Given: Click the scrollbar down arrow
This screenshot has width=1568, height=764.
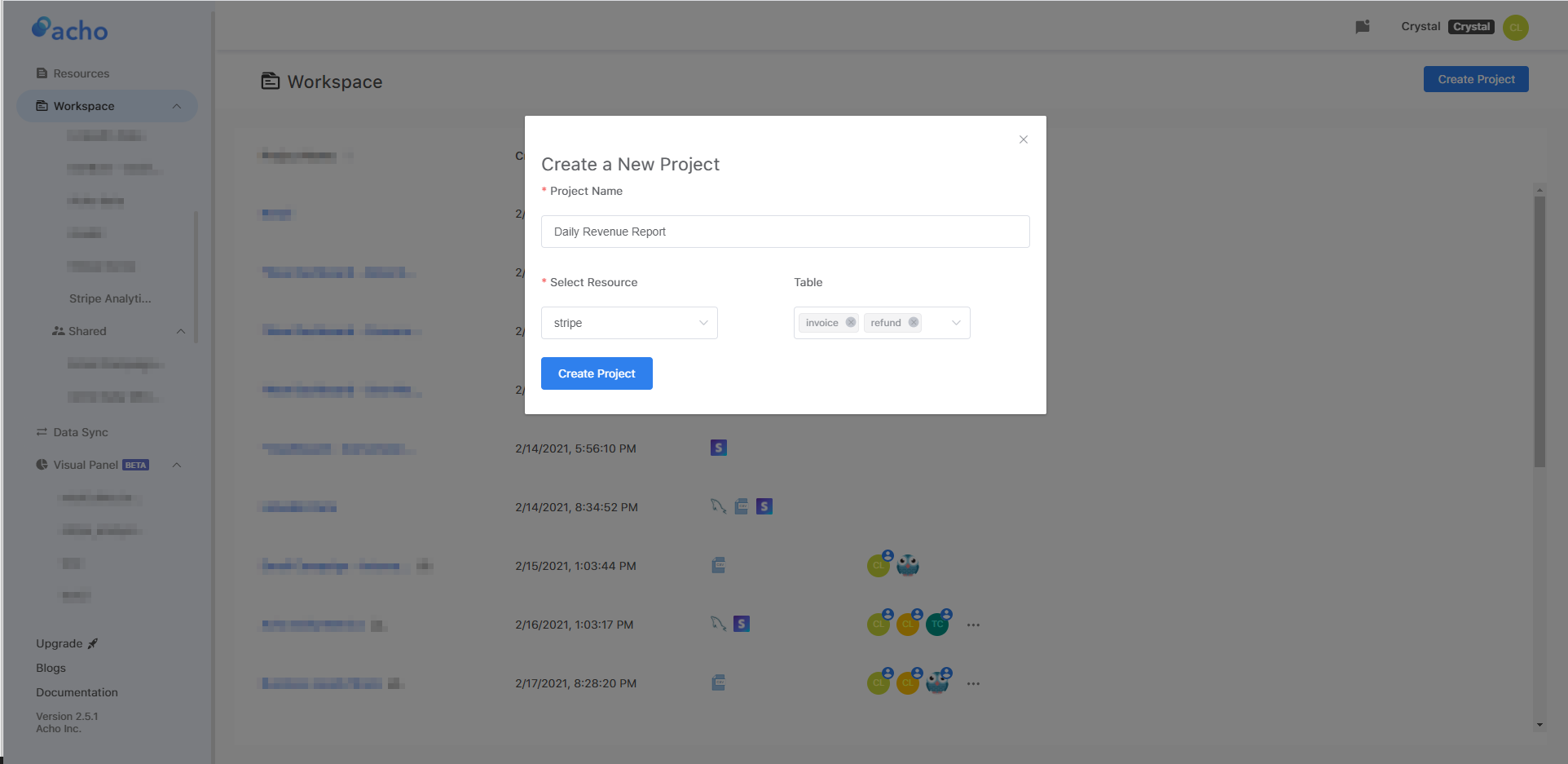Looking at the screenshot, I should 1539,725.
